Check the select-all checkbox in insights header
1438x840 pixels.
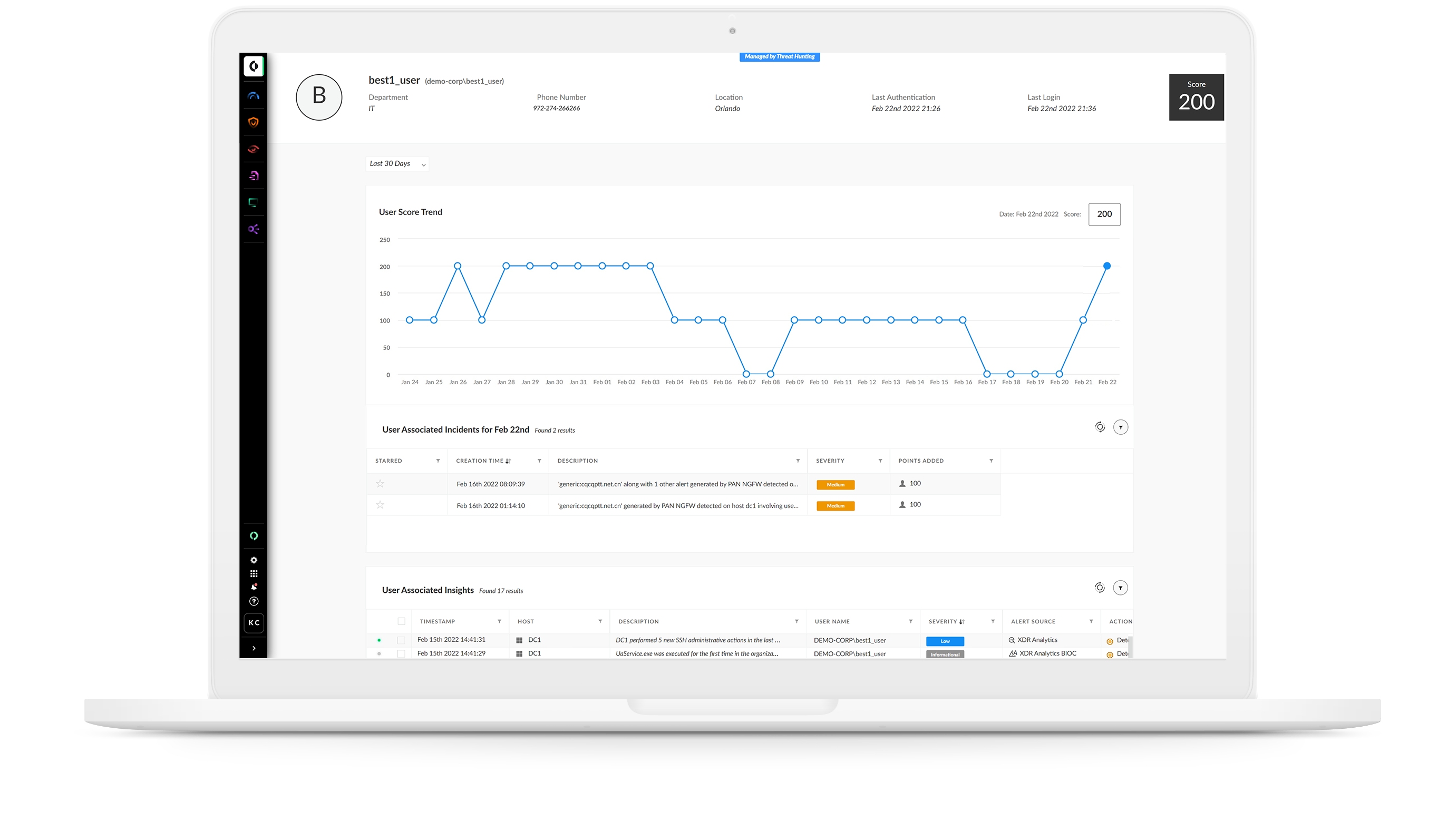coord(401,621)
